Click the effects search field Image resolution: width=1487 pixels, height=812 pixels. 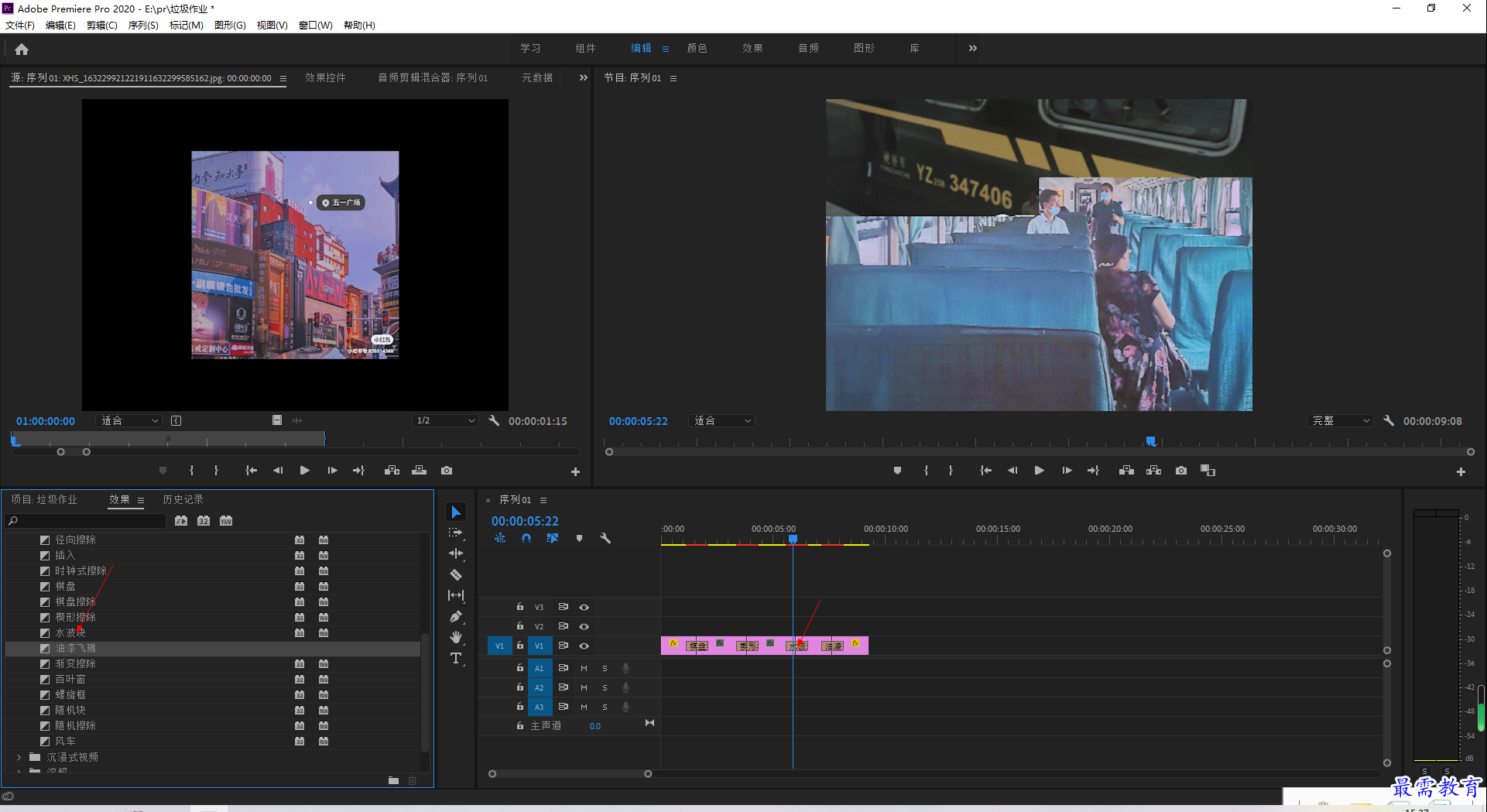87,521
